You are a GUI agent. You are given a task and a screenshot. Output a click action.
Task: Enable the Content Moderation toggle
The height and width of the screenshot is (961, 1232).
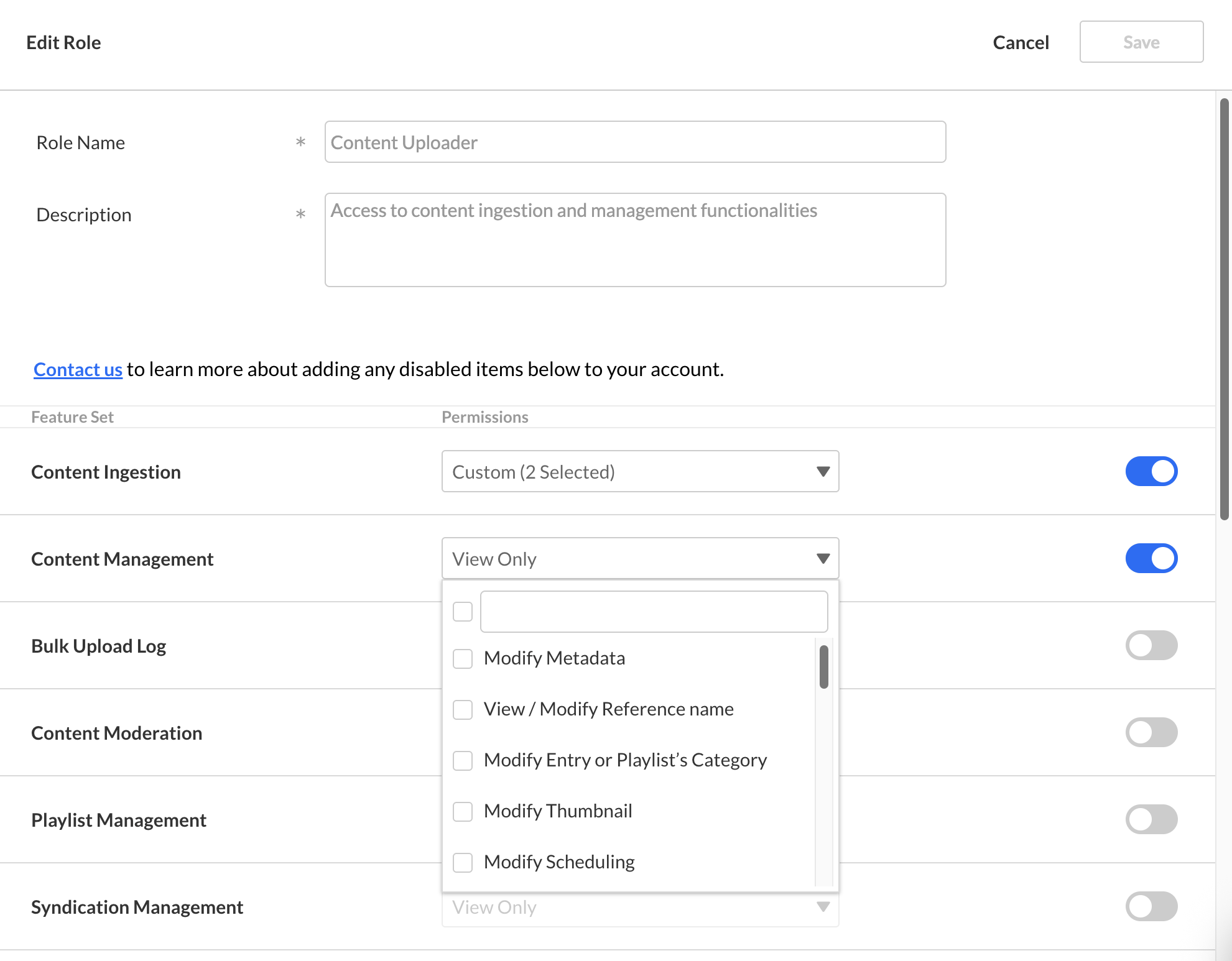[1151, 732]
